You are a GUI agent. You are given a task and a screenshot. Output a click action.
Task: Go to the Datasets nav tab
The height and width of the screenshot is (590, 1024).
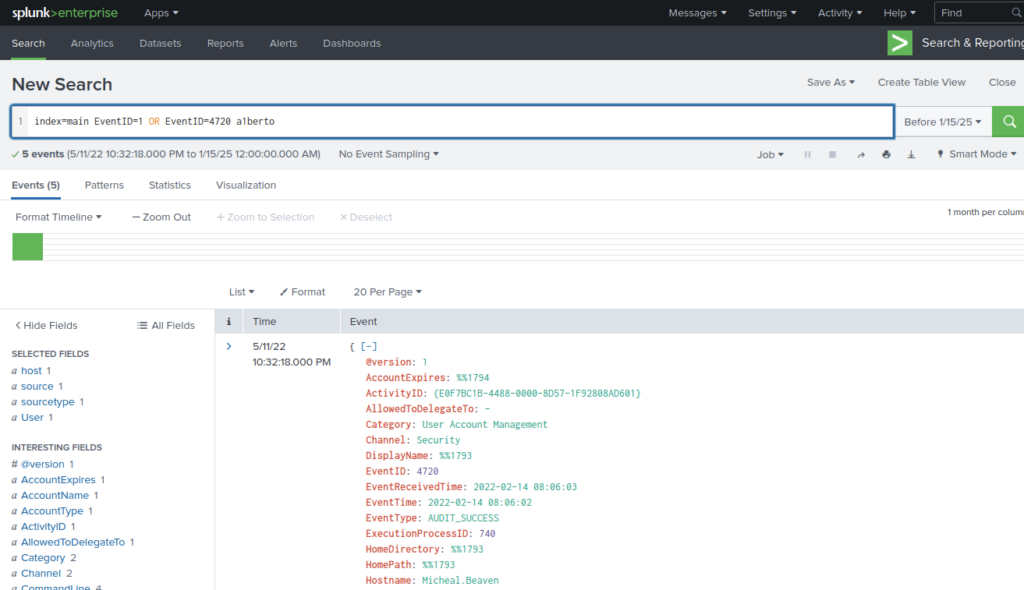point(160,43)
